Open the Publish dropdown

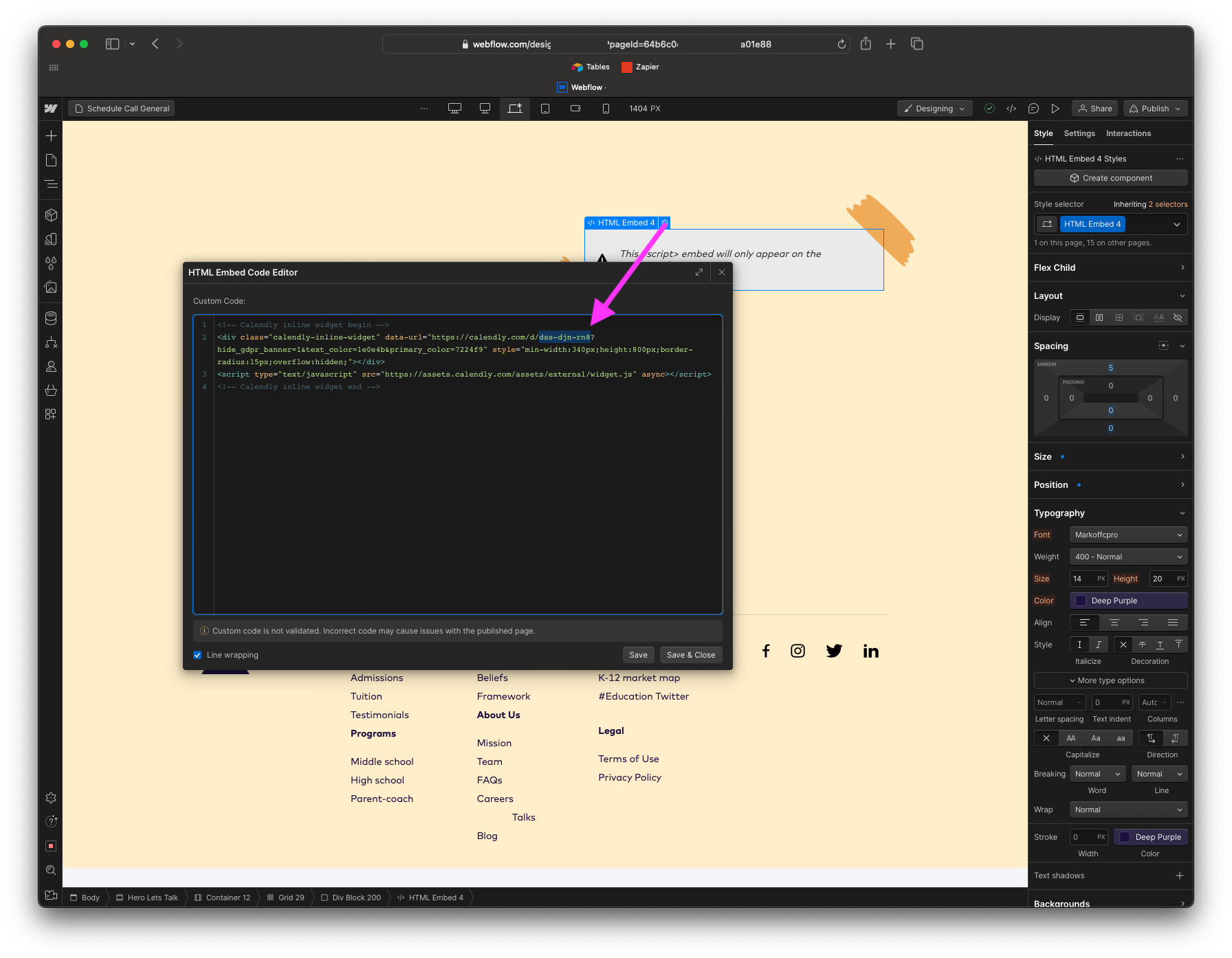(1154, 108)
